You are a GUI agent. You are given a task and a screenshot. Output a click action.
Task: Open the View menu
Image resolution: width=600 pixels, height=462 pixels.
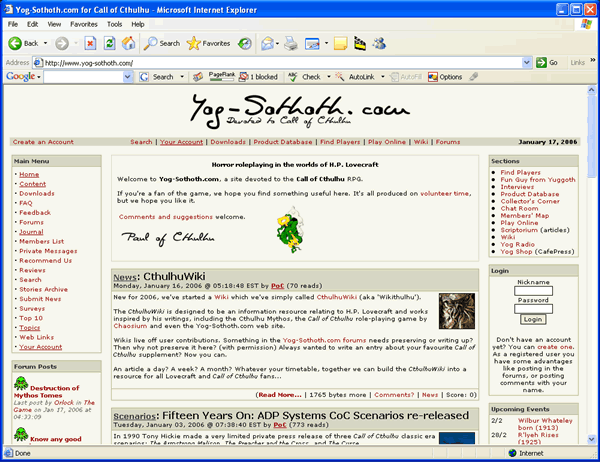pos(54,24)
